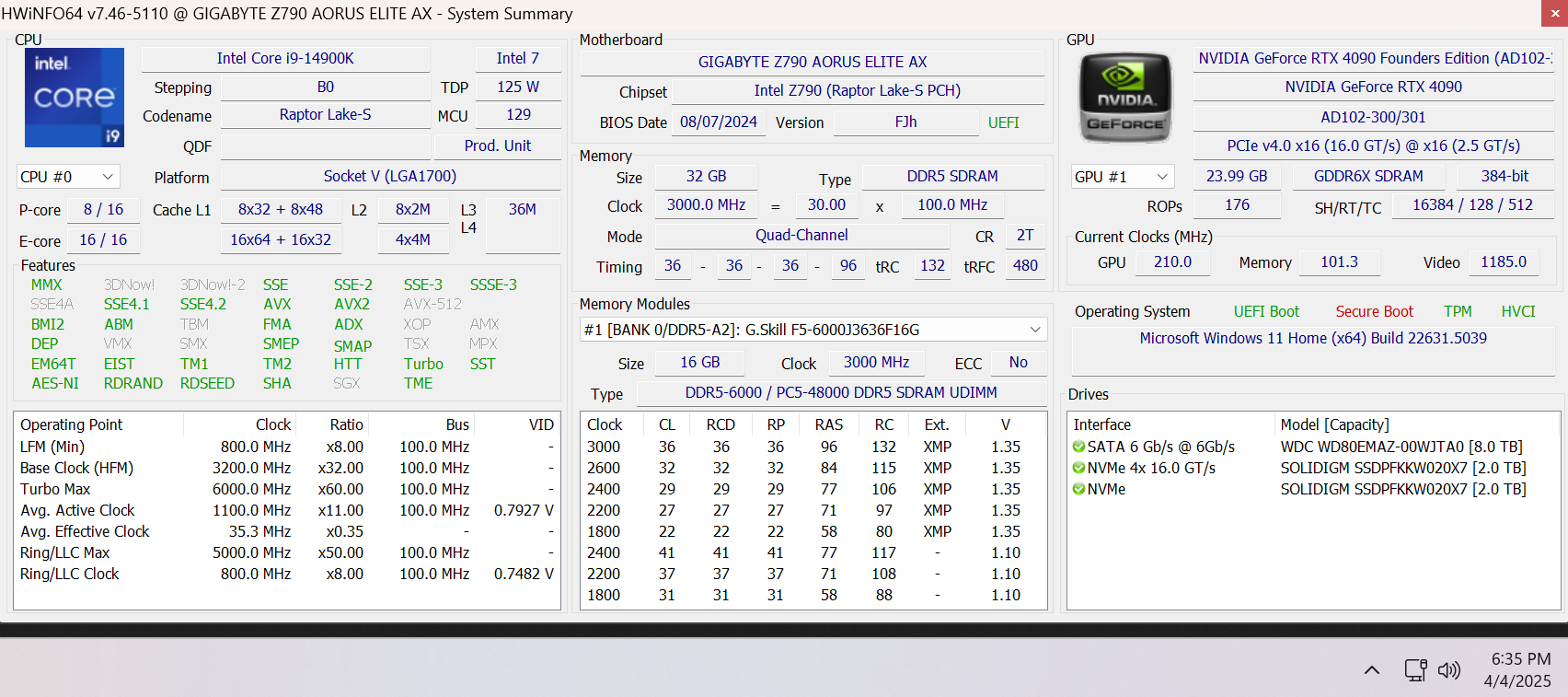Viewport: 1568px width, 697px height.
Task: Click the Raptor Lake-S codename value
Action: point(326,114)
